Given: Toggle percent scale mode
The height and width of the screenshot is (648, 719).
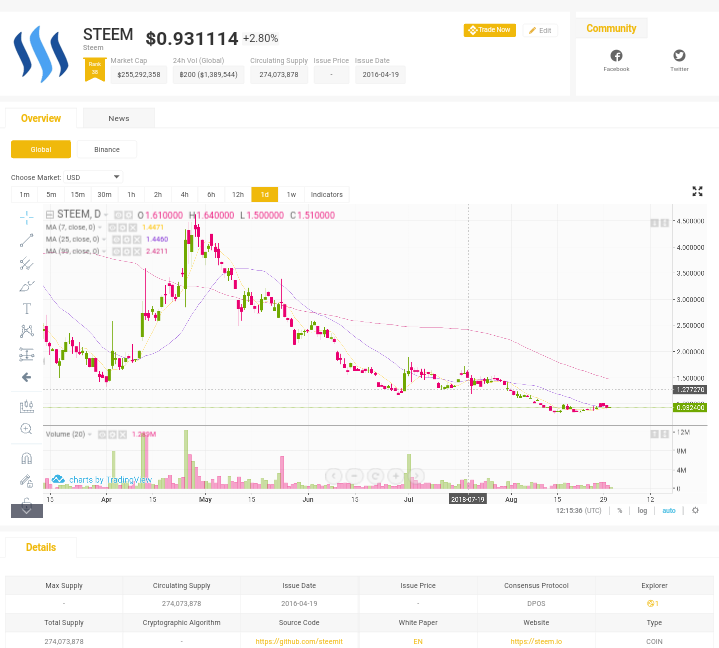Looking at the screenshot, I should tap(619, 510).
